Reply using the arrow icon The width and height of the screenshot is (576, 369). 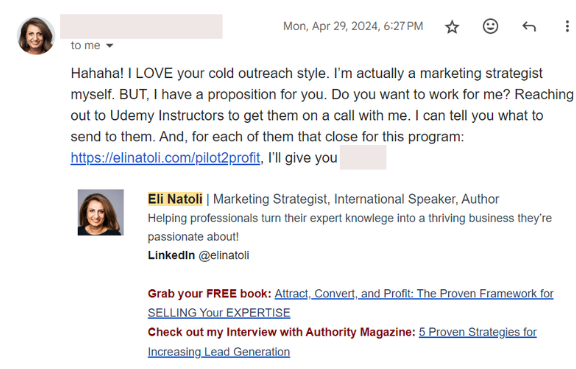[529, 26]
